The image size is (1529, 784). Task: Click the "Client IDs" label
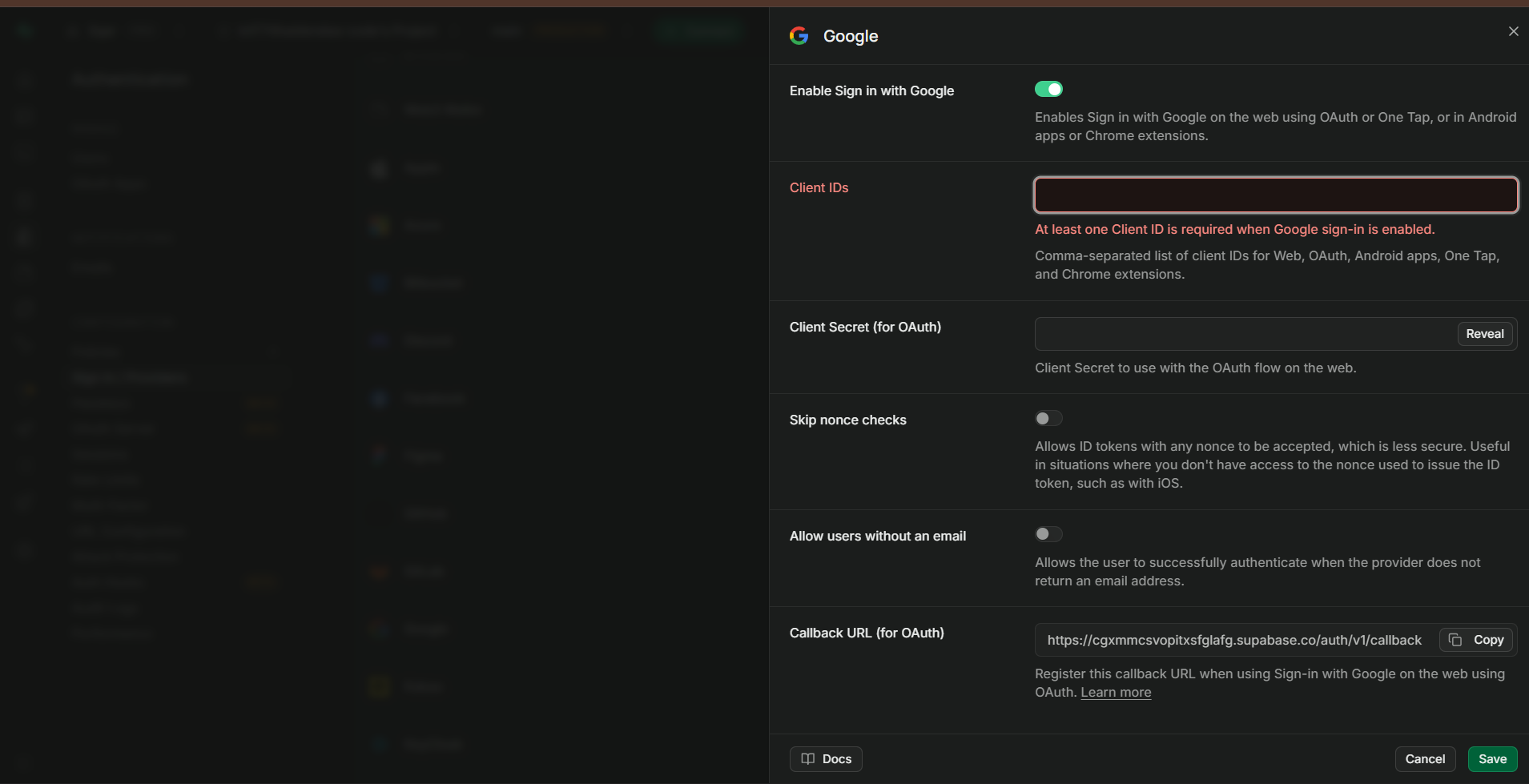point(819,187)
